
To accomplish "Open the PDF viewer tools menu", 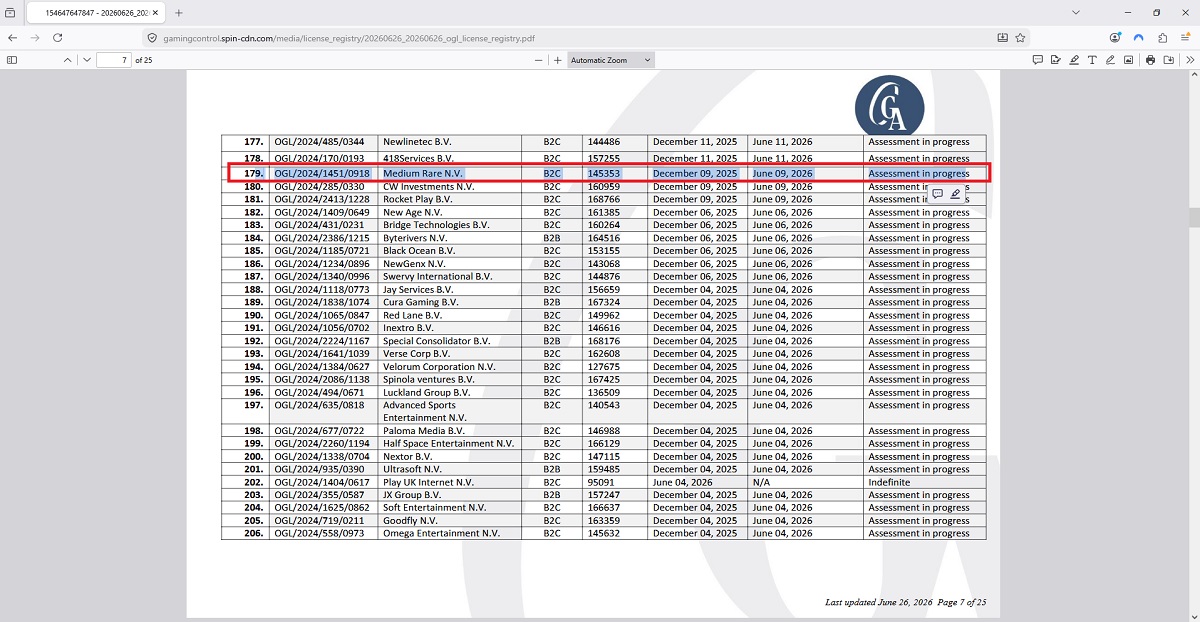I will tap(1189, 60).
